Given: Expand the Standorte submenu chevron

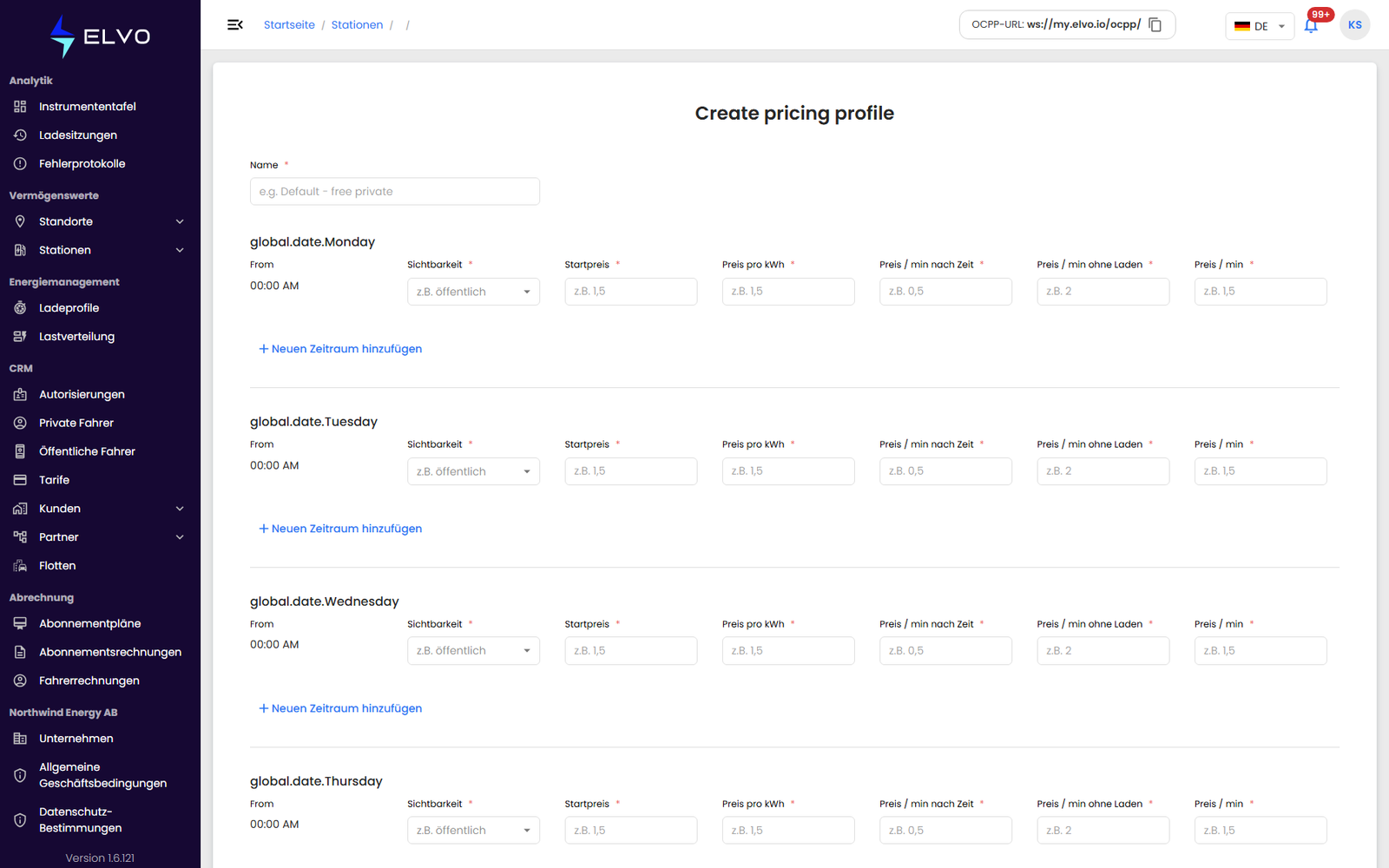Looking at the screenshot, I should click(180, 221).
